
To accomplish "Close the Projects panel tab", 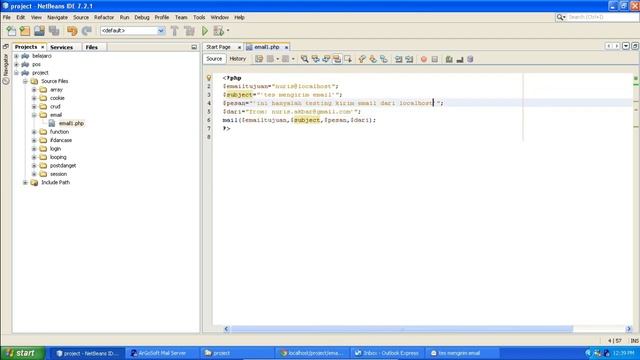I will point(42,47).
